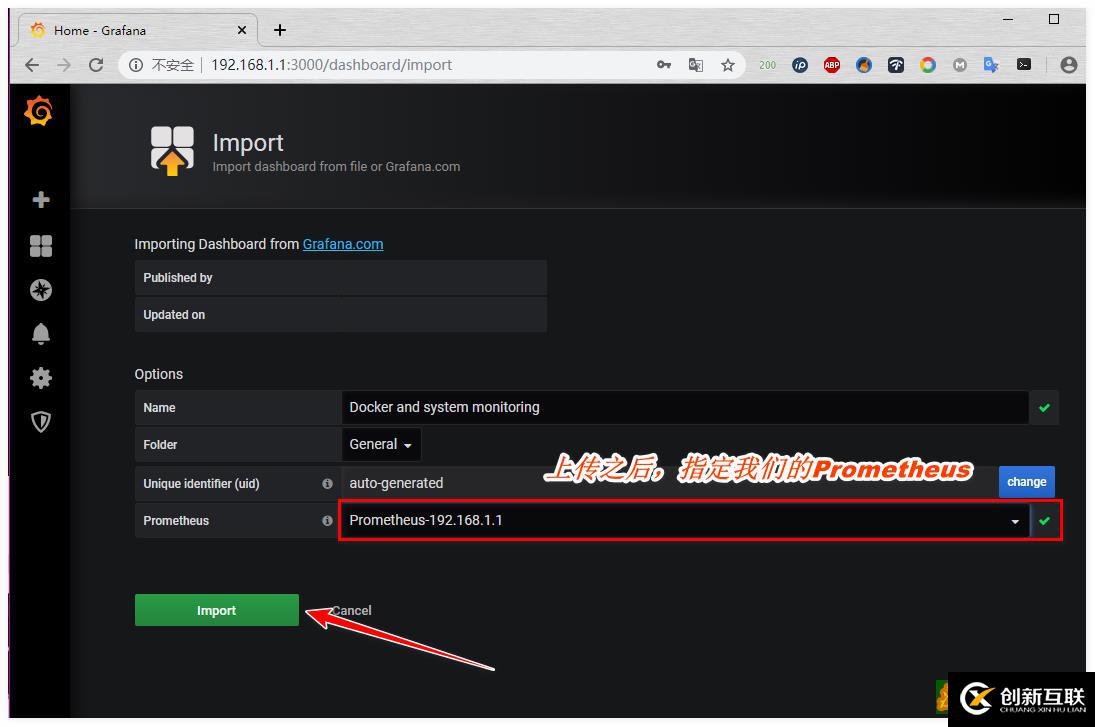1095x727 pixels.
Task: Click the Cancel link
Action: (x=351, y=610)
